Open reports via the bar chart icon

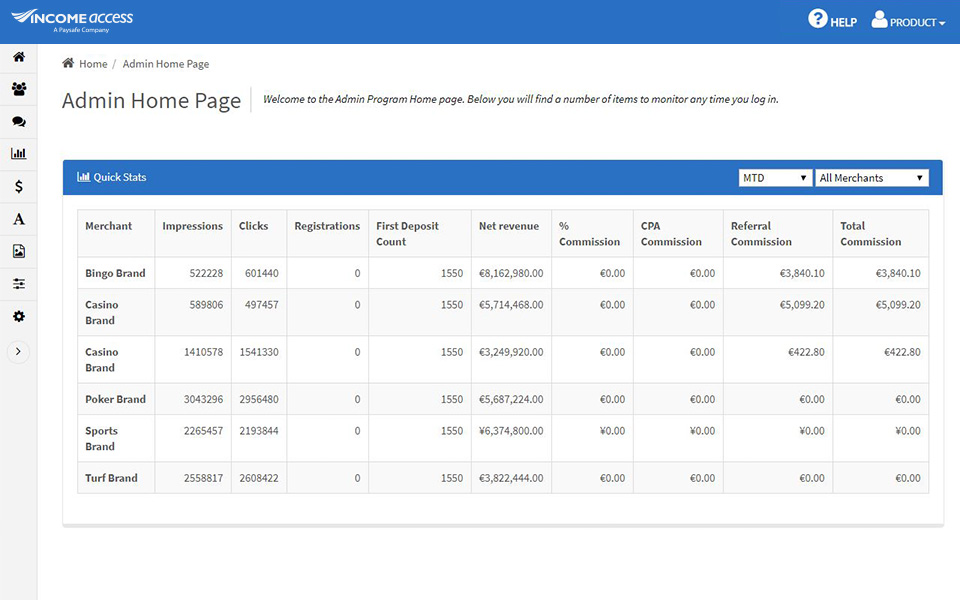(x=18, y=153)
